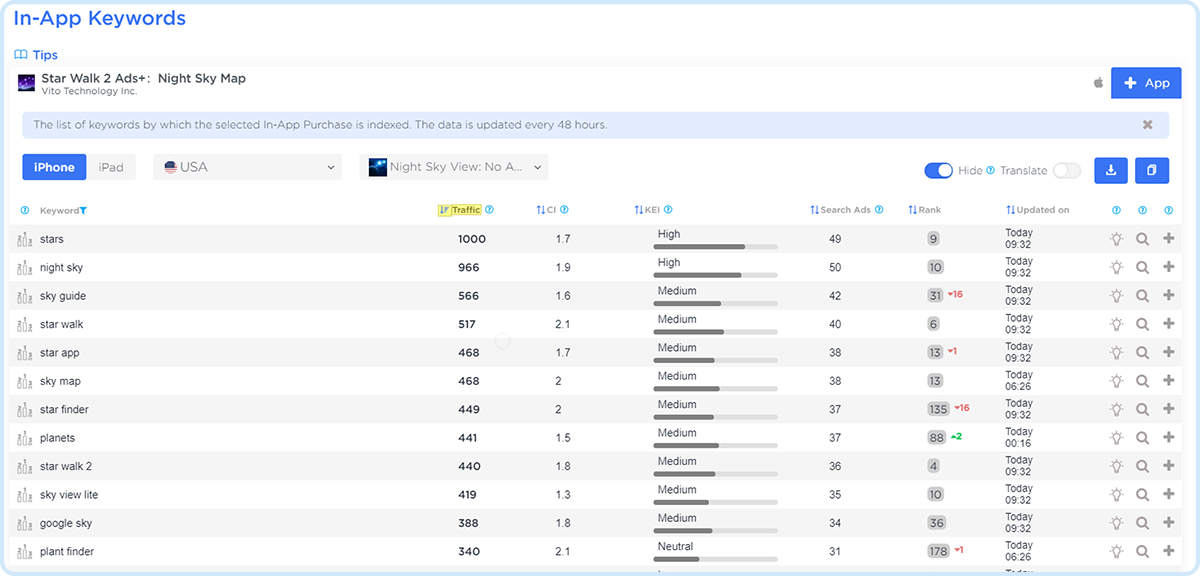Click the magnifier icon for night sky

click(1143, 268)
